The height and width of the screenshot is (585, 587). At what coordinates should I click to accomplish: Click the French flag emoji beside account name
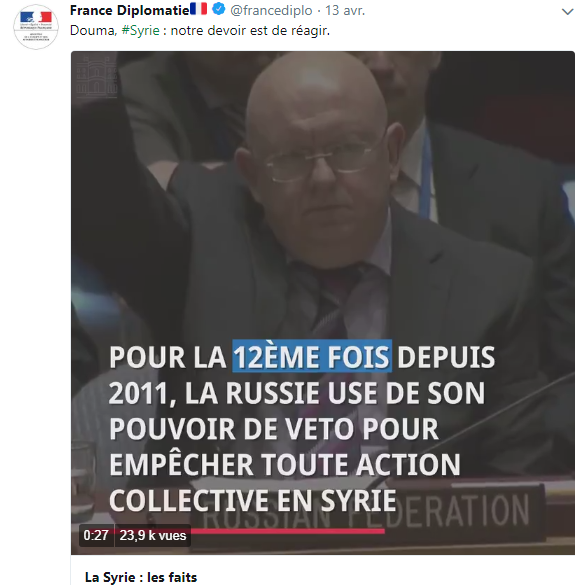pos(198,9)
